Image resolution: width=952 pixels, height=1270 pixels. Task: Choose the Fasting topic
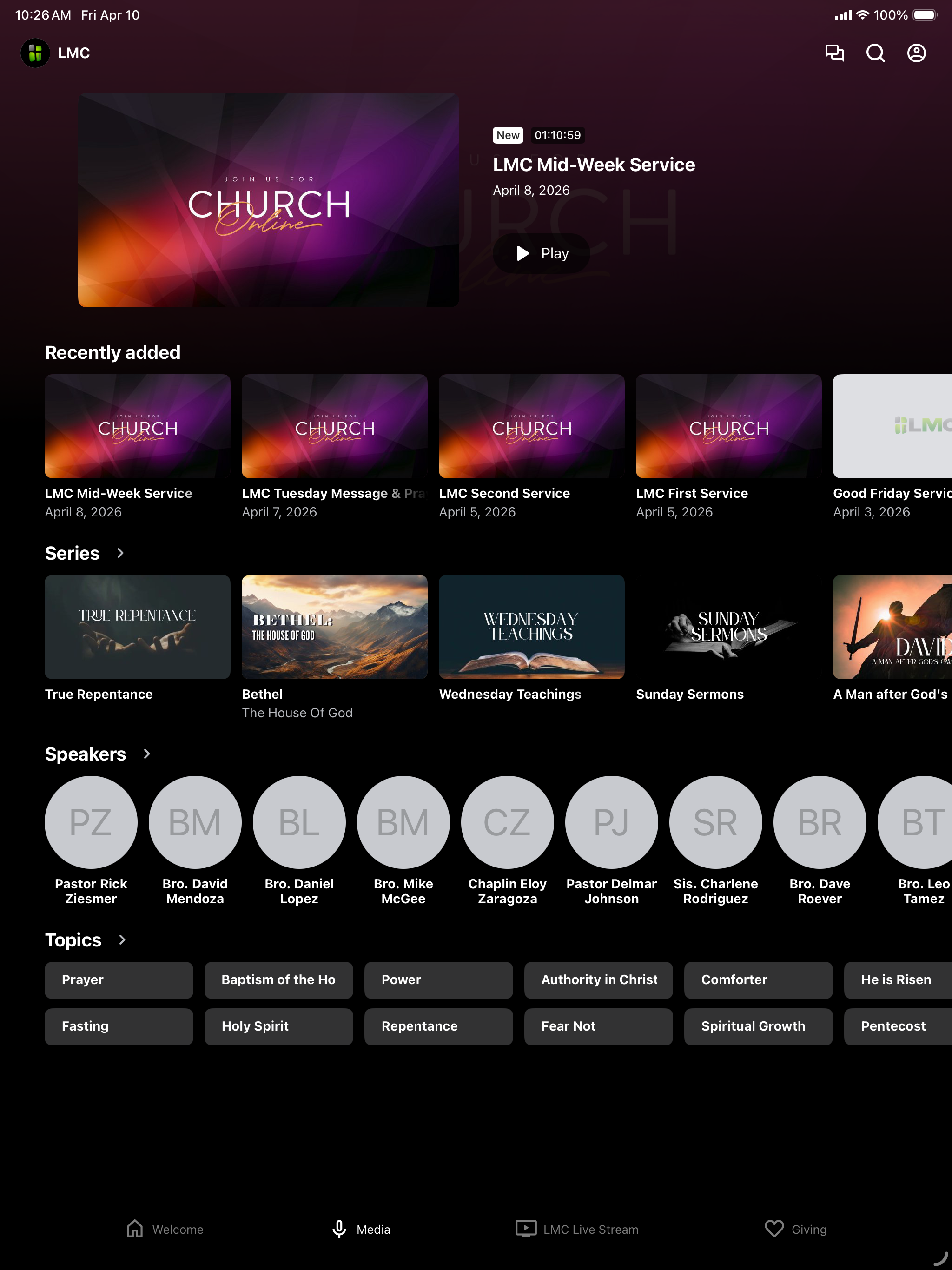[x=119, y=1026]
